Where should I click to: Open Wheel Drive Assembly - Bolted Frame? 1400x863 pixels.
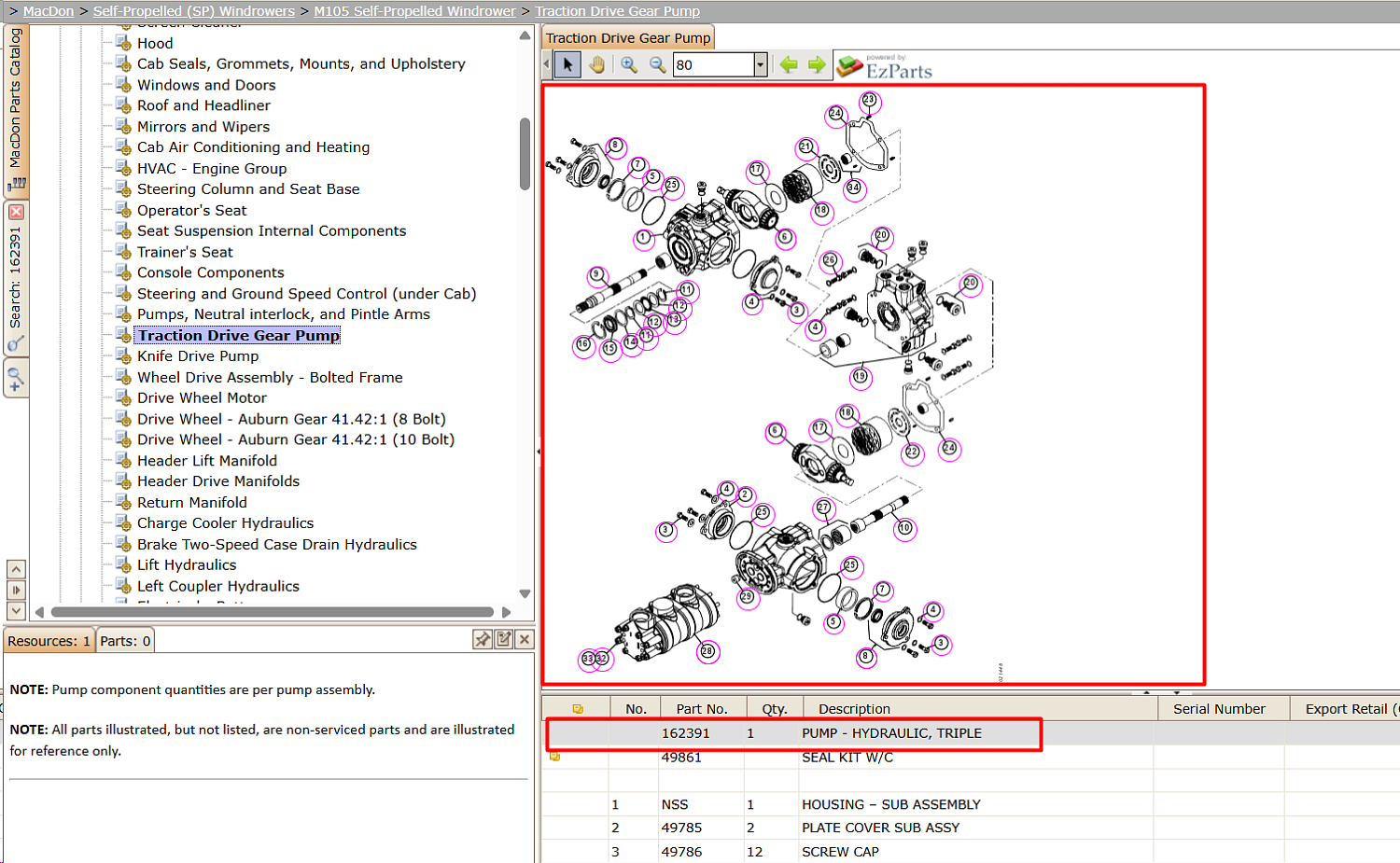(270, 378)
